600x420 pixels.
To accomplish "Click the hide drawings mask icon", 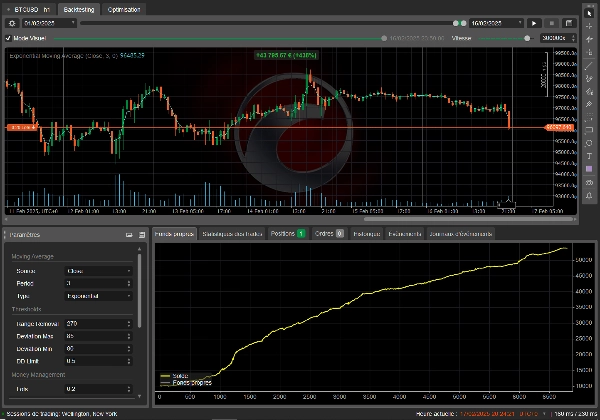I will (589, 182).
